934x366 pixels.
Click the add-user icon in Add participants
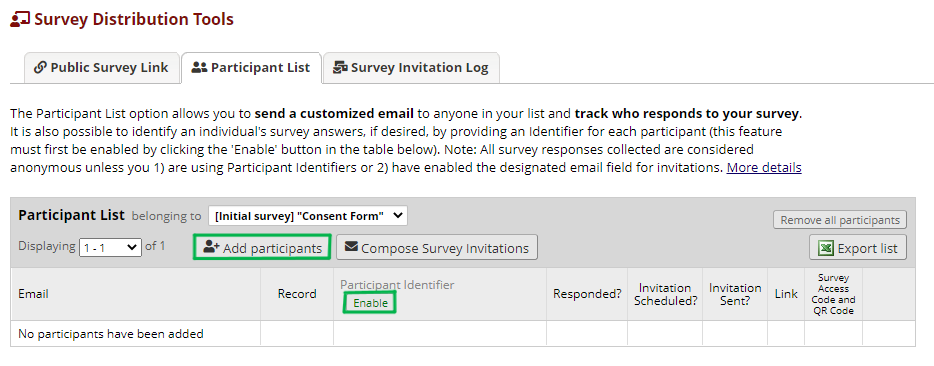211,247
